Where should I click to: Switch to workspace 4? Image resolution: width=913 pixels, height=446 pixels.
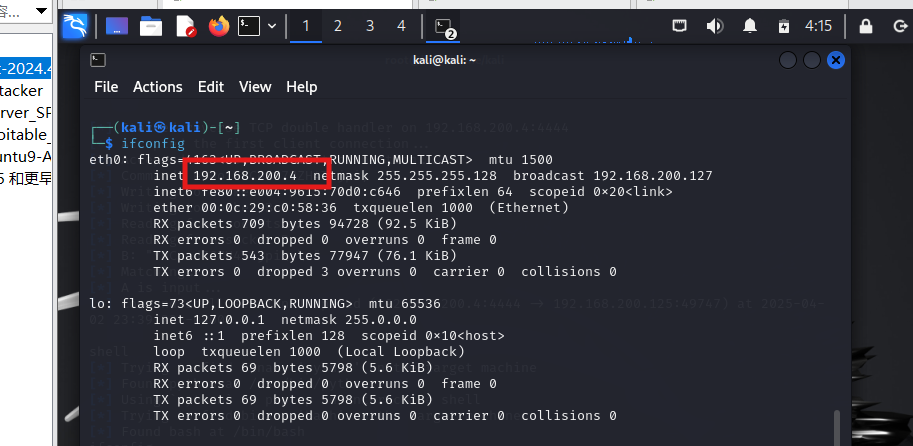tap(401, 26)
